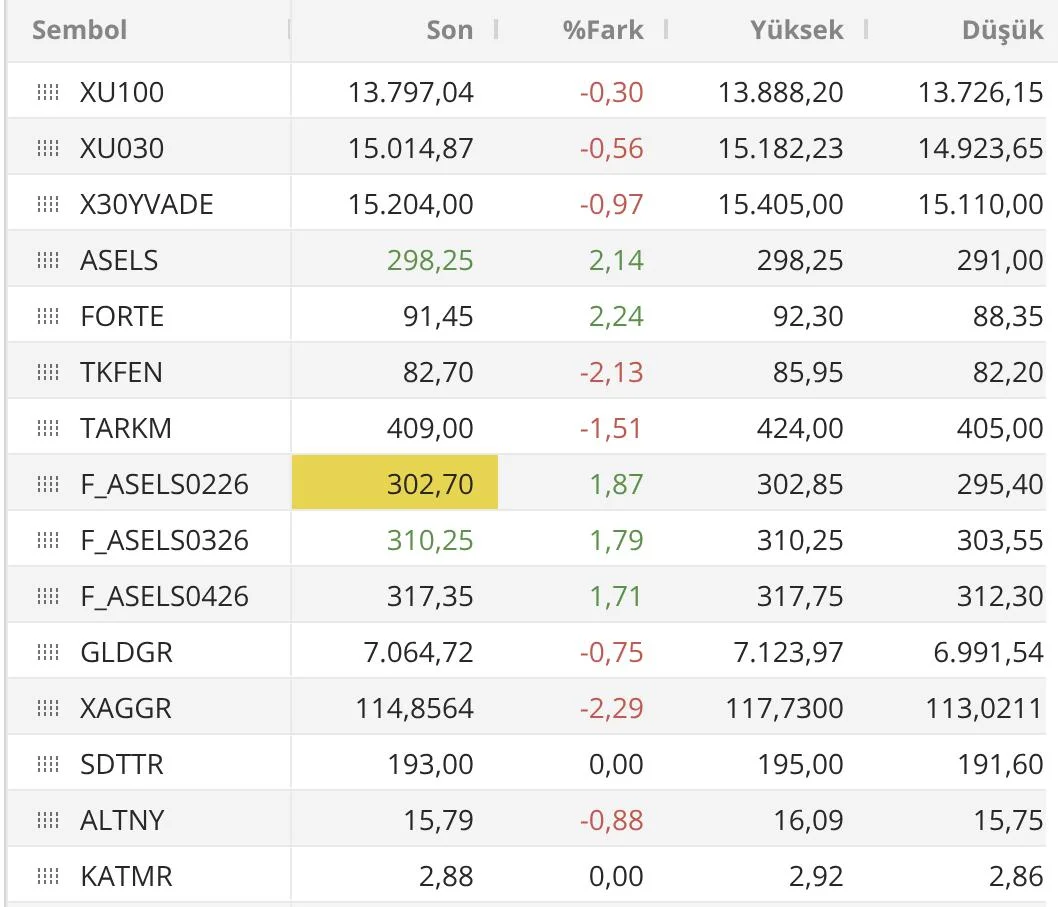Click the drag handle icon beside F_ASELS0226
The image size is (1058, 907).
pos(47,485)
